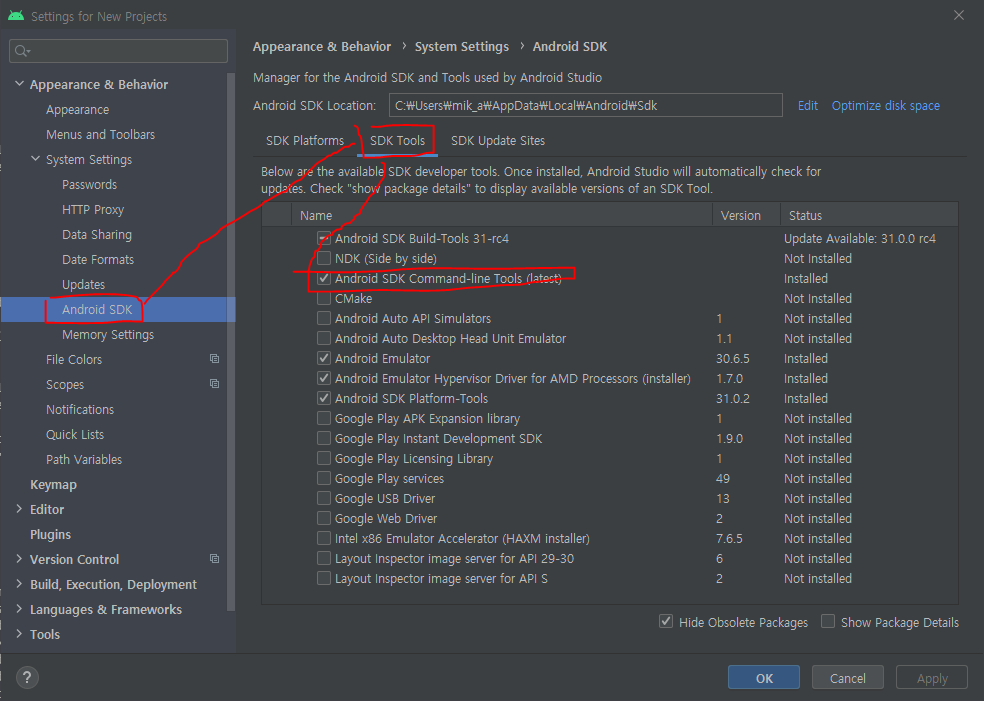Viewport: 984px width, 701px height.
Task: Uncheck Android Emulator Hypervisor Driver for AMD
Action: pyautogui.click(x=324, y=378)
